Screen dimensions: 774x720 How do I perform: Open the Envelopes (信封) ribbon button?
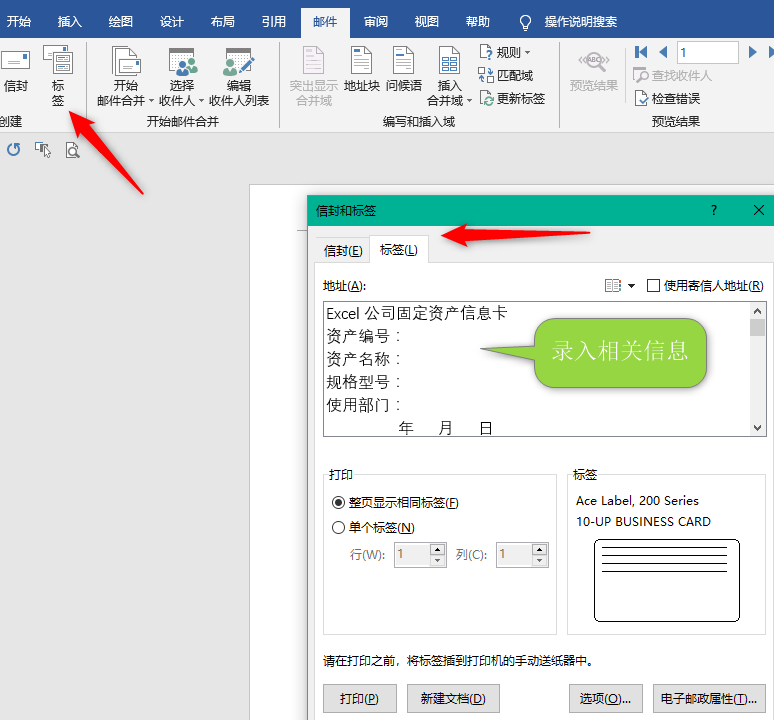point(15,71)
